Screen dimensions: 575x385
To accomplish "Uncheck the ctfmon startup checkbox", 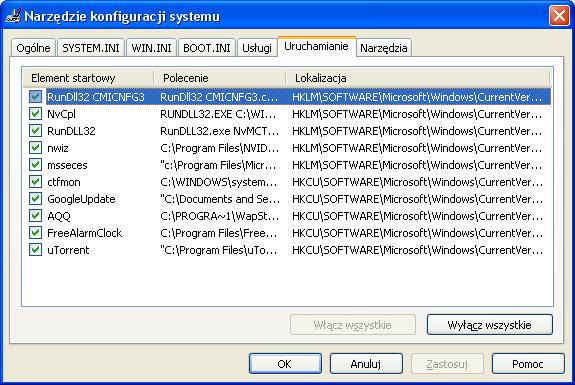I will tap(35, 182).
